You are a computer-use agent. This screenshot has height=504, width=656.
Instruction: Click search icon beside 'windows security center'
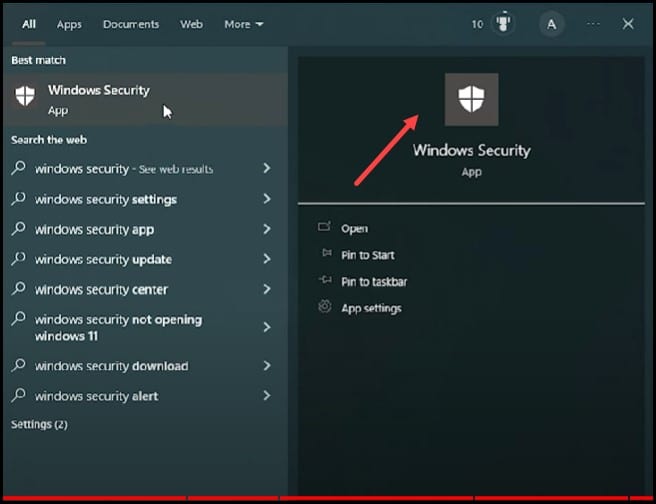[18, 289]
